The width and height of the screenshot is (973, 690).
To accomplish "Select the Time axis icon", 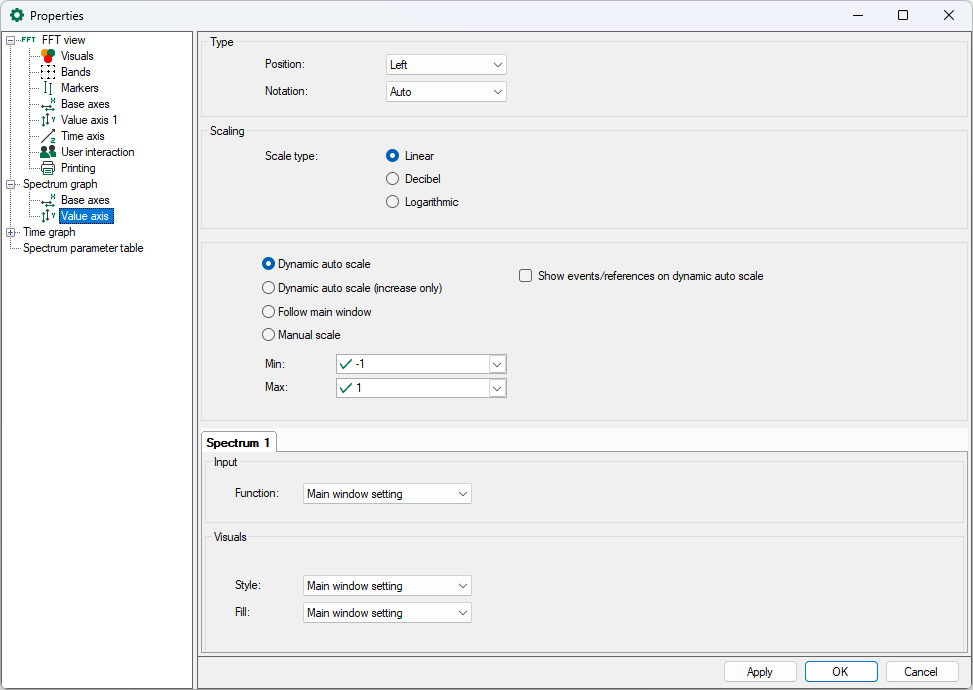I will pyautogui.click(x=48, y=136).
